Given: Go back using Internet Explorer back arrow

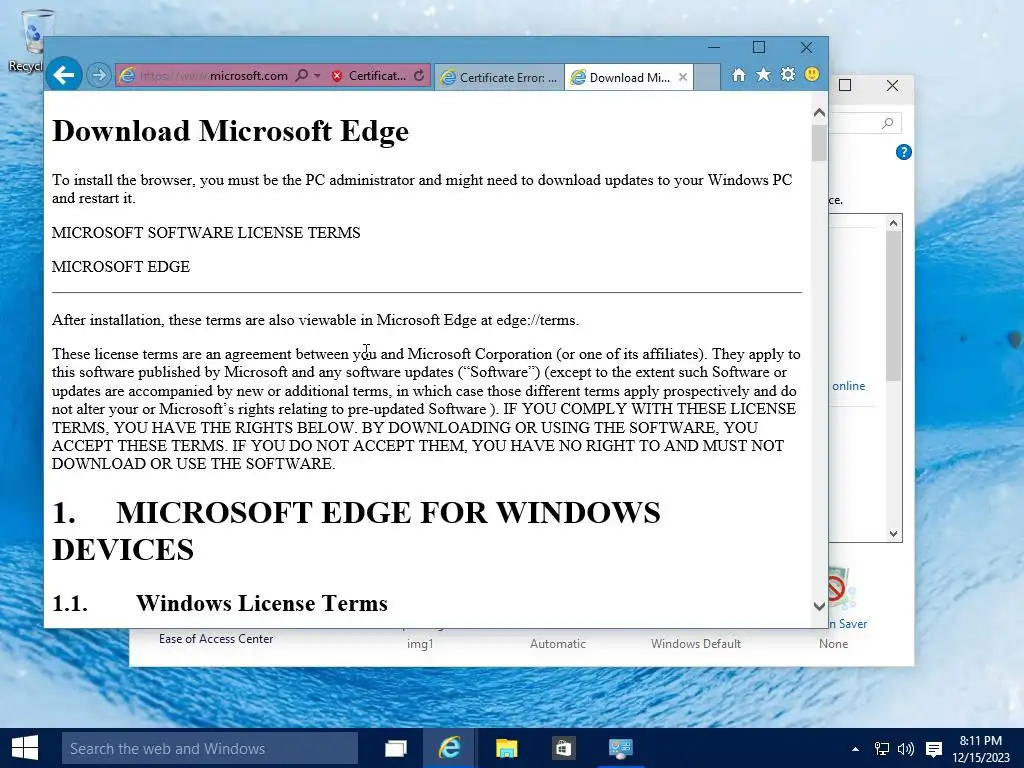Looking at the screenshot, I should pos(64,75).
